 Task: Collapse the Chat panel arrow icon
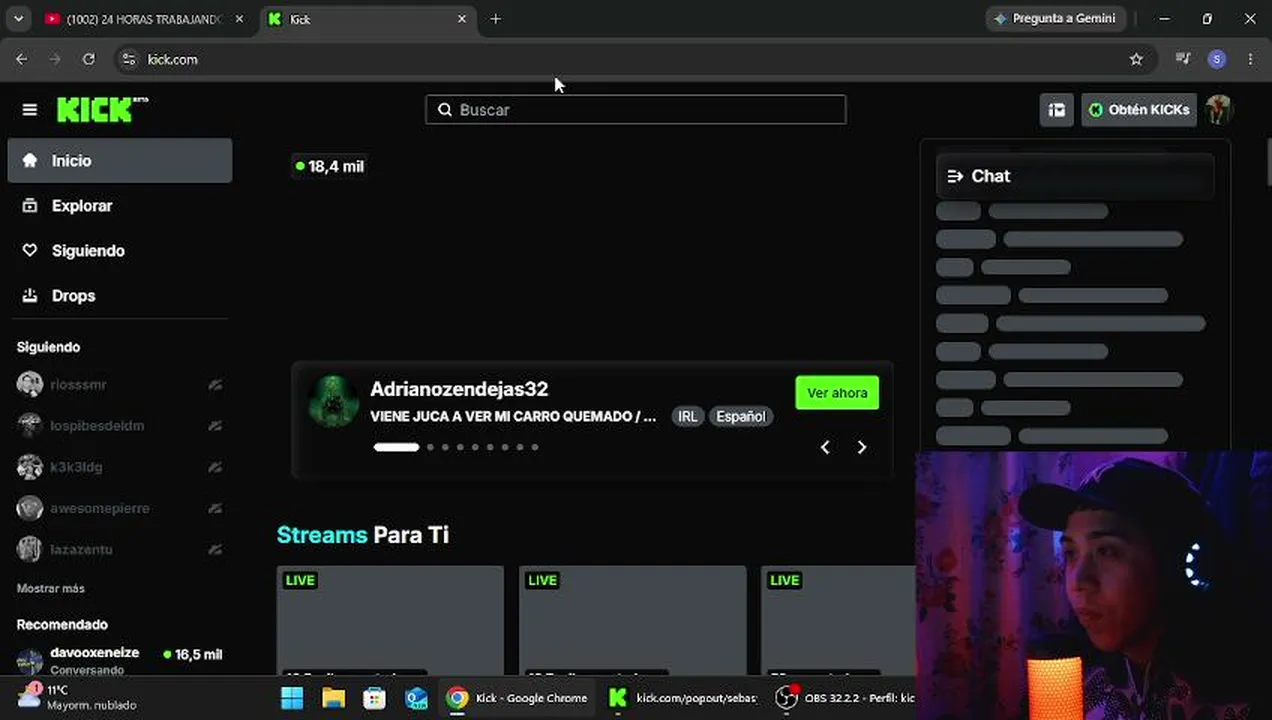click(x=955, y=176)
